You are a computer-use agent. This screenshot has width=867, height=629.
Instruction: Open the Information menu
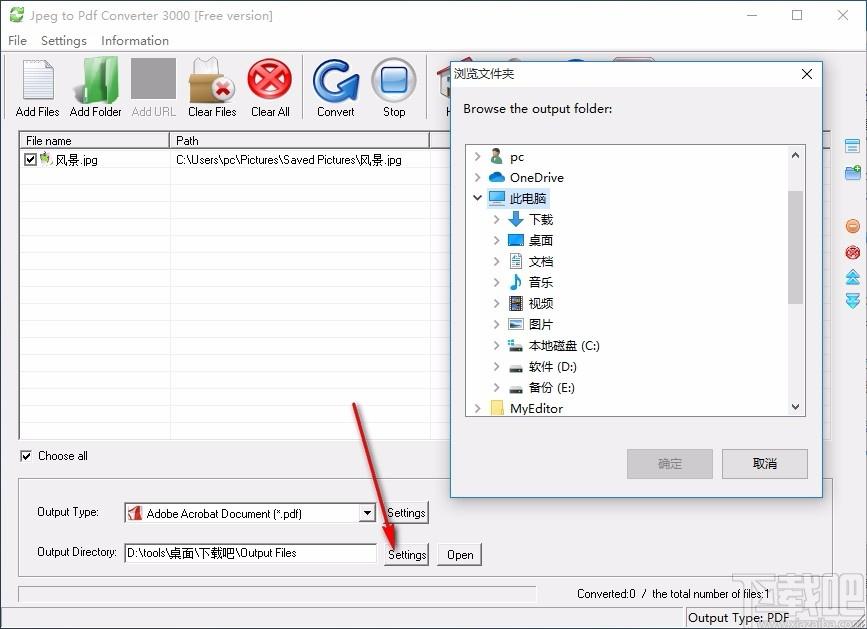(x=134, y=40)
